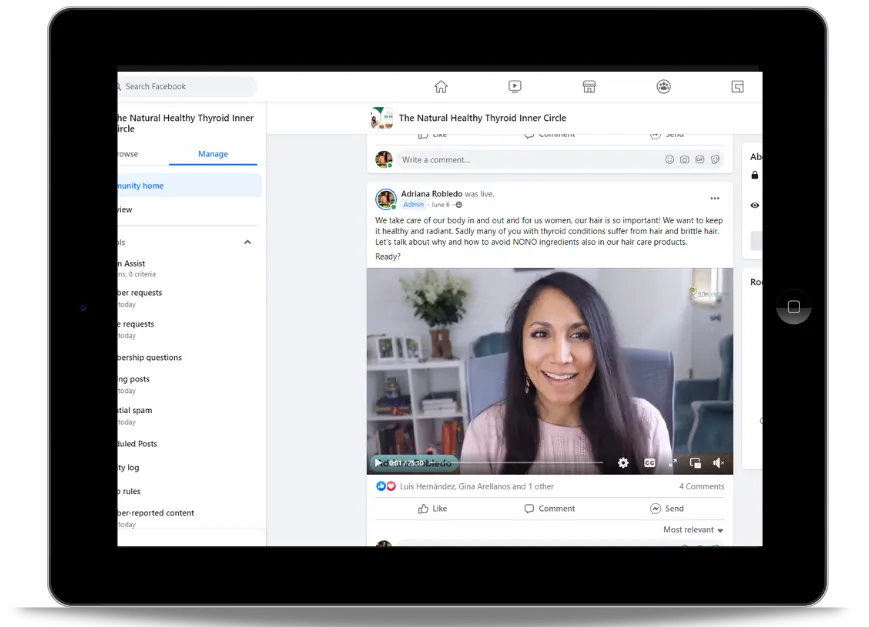Open the Facebook Home icon
This screenshot has width=869, height=627.
(441, 86)
